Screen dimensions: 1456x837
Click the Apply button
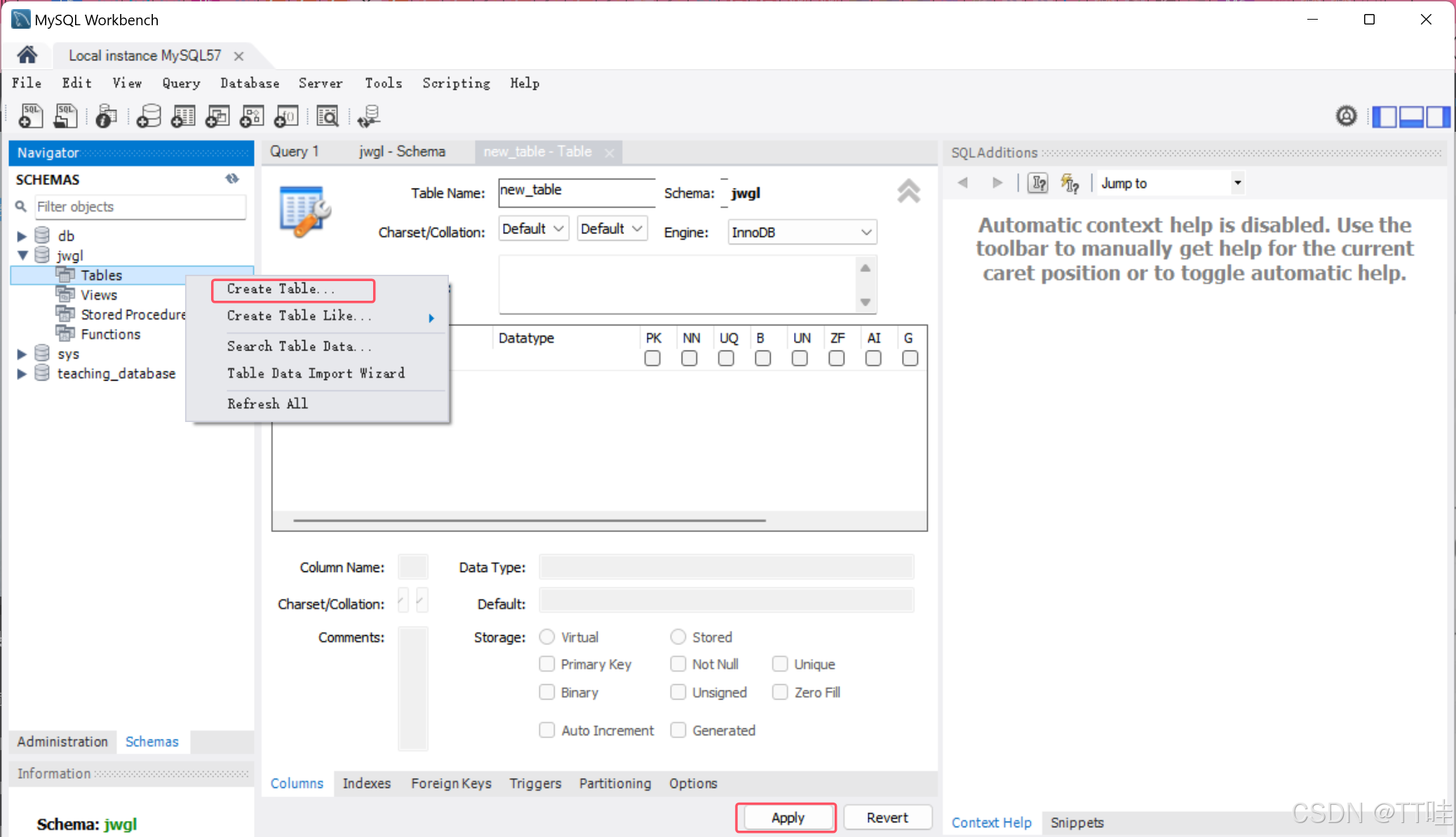tap(786, 817)
